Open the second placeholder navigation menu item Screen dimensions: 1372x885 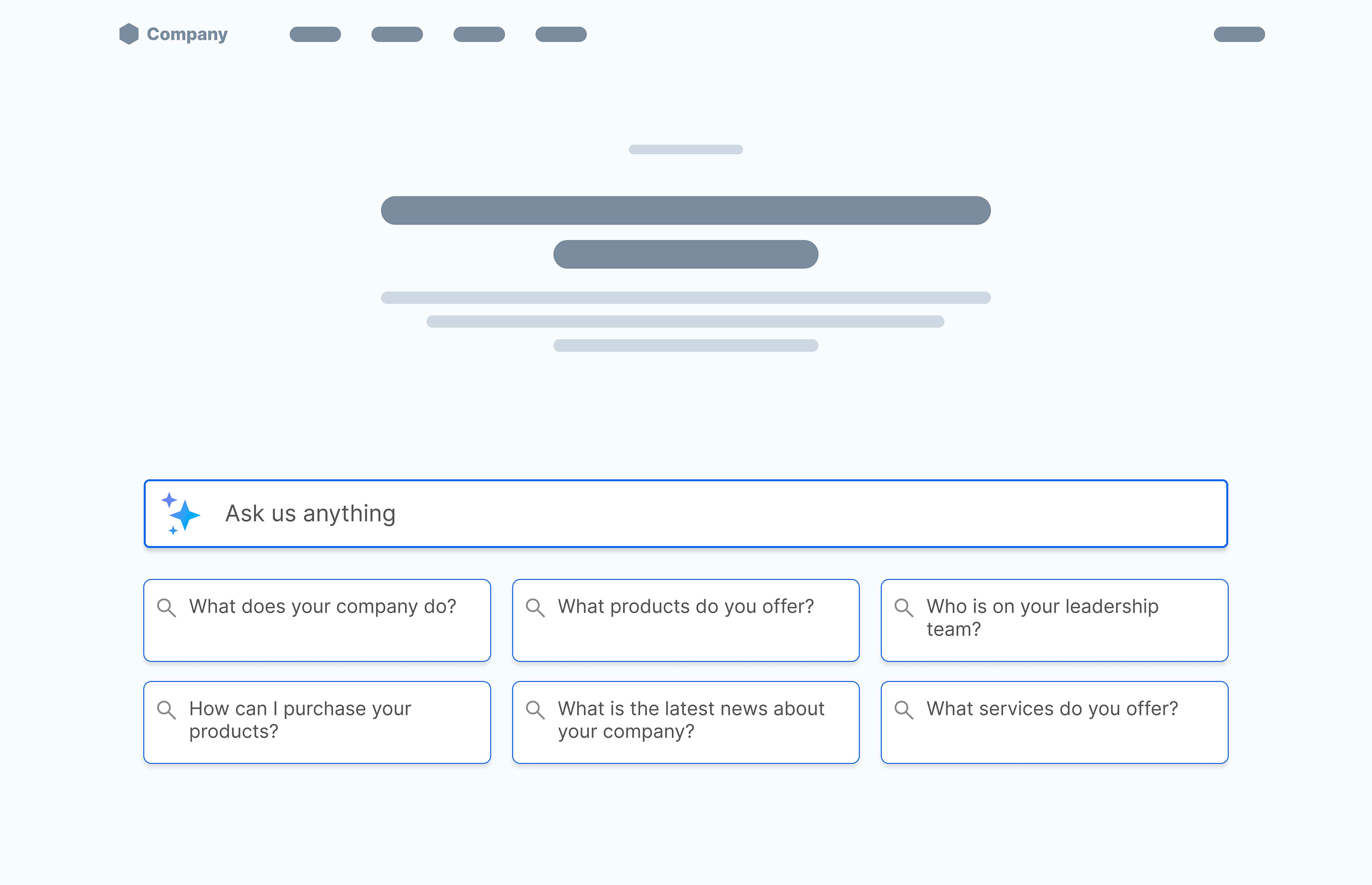click(397, 35)
